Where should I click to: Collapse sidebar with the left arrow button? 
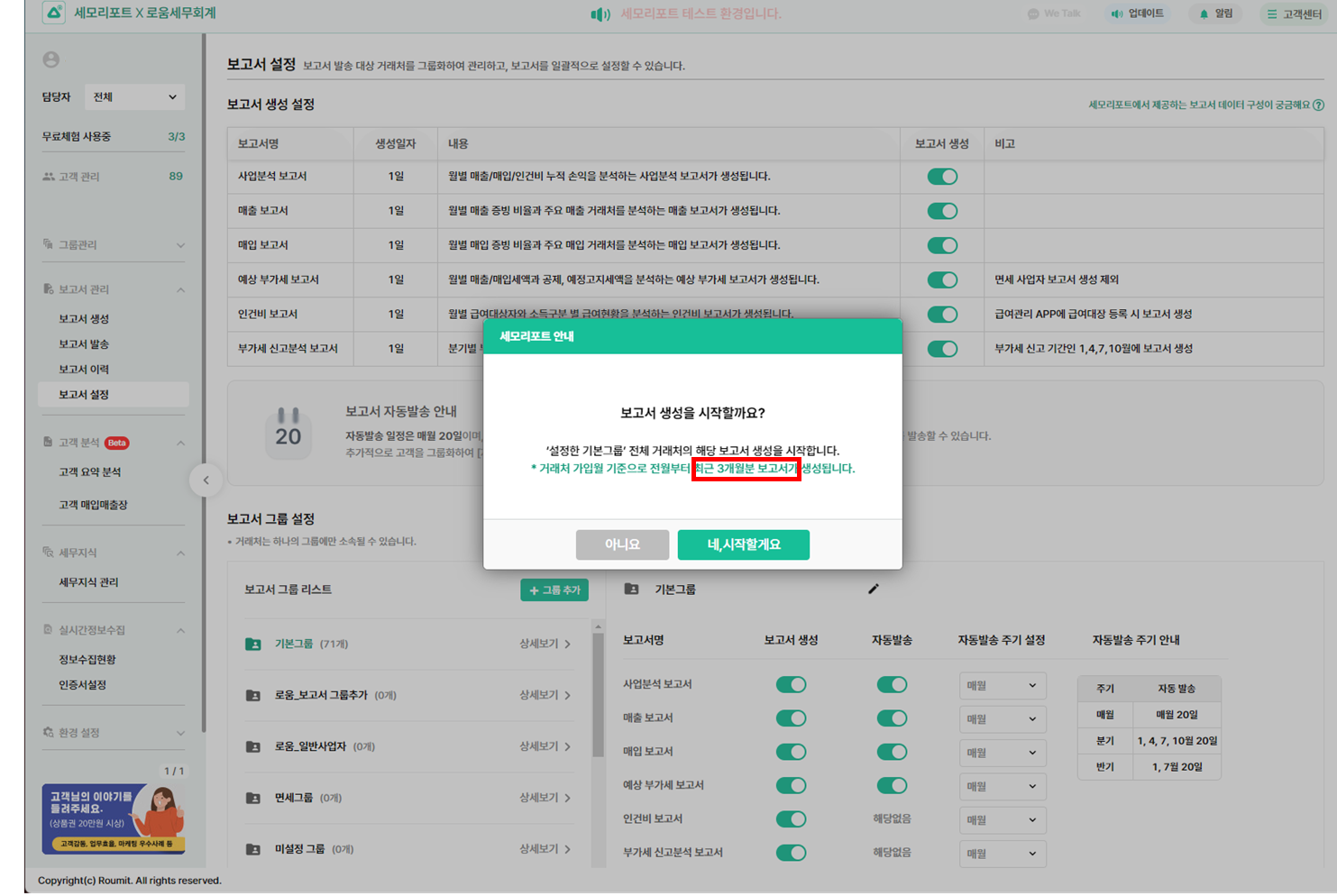206,480
